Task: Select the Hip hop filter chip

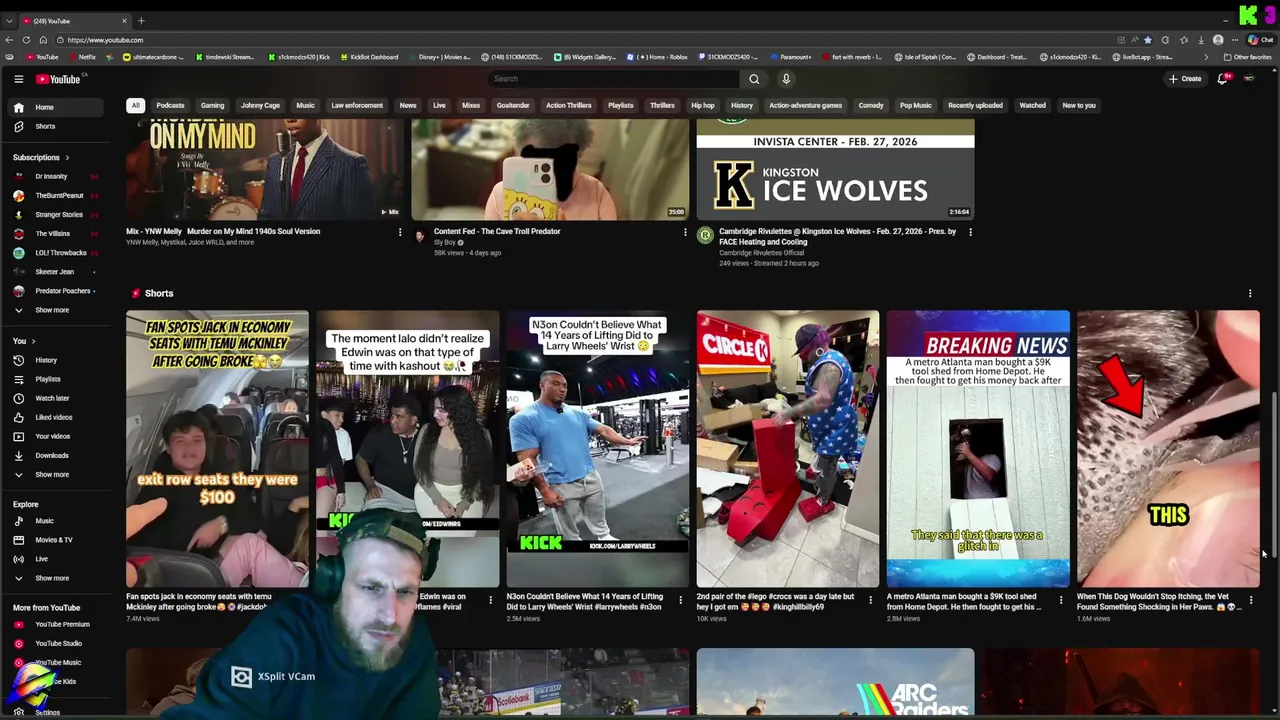Action: [703, 105]
